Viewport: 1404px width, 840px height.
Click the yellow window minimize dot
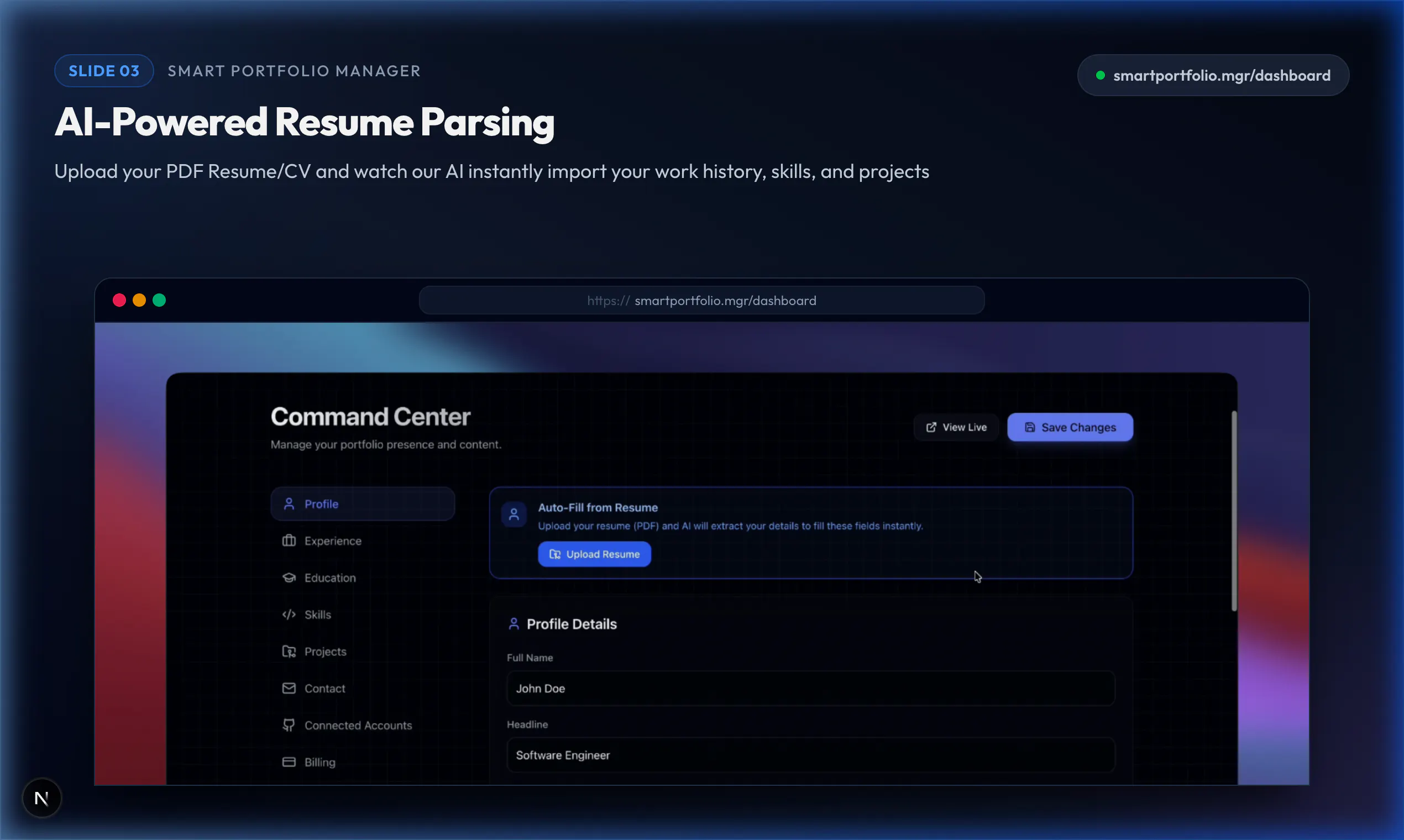(x=139, y=300)
